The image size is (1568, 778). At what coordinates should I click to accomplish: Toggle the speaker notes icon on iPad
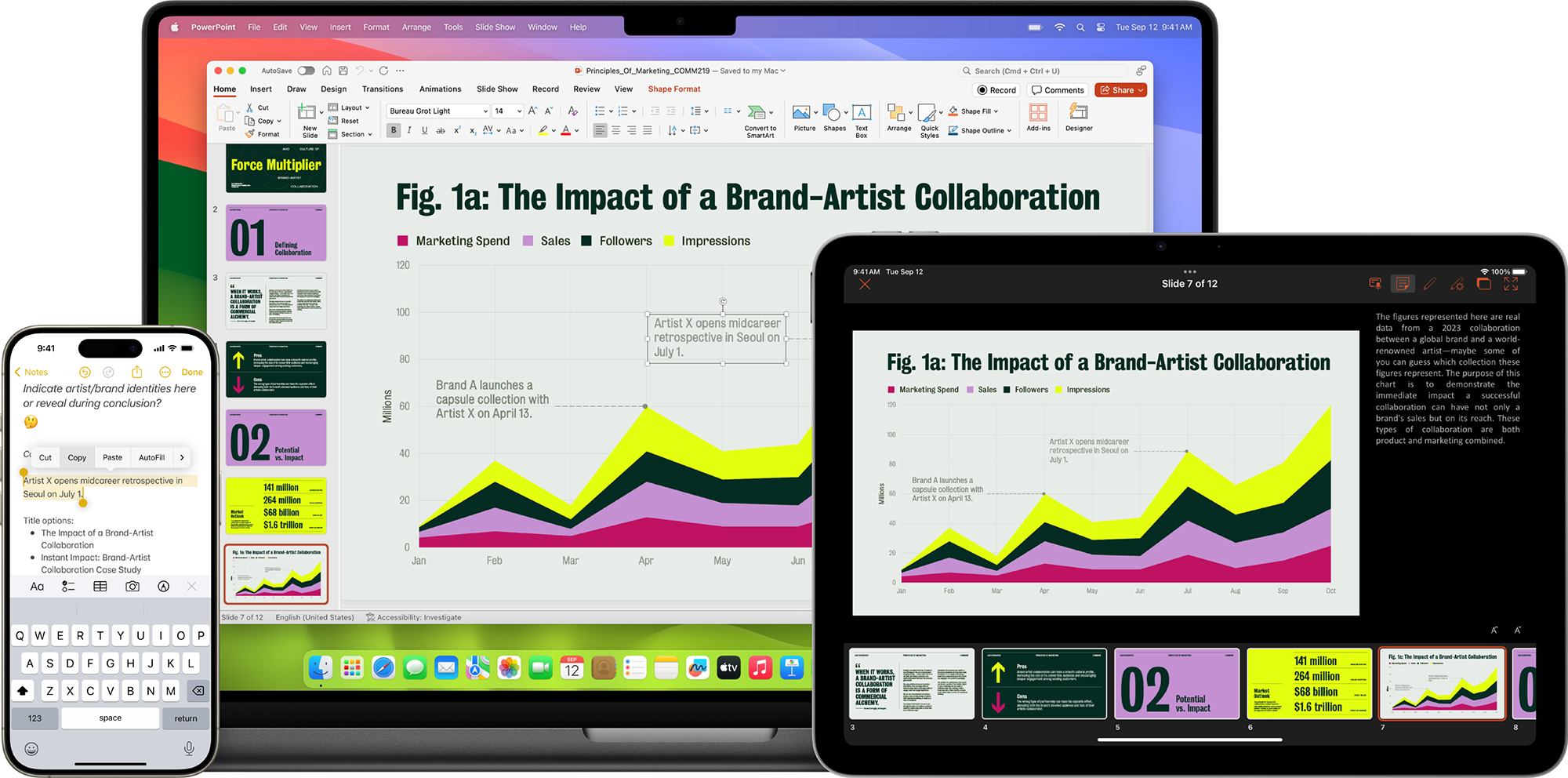click(x=1403, y=284)
